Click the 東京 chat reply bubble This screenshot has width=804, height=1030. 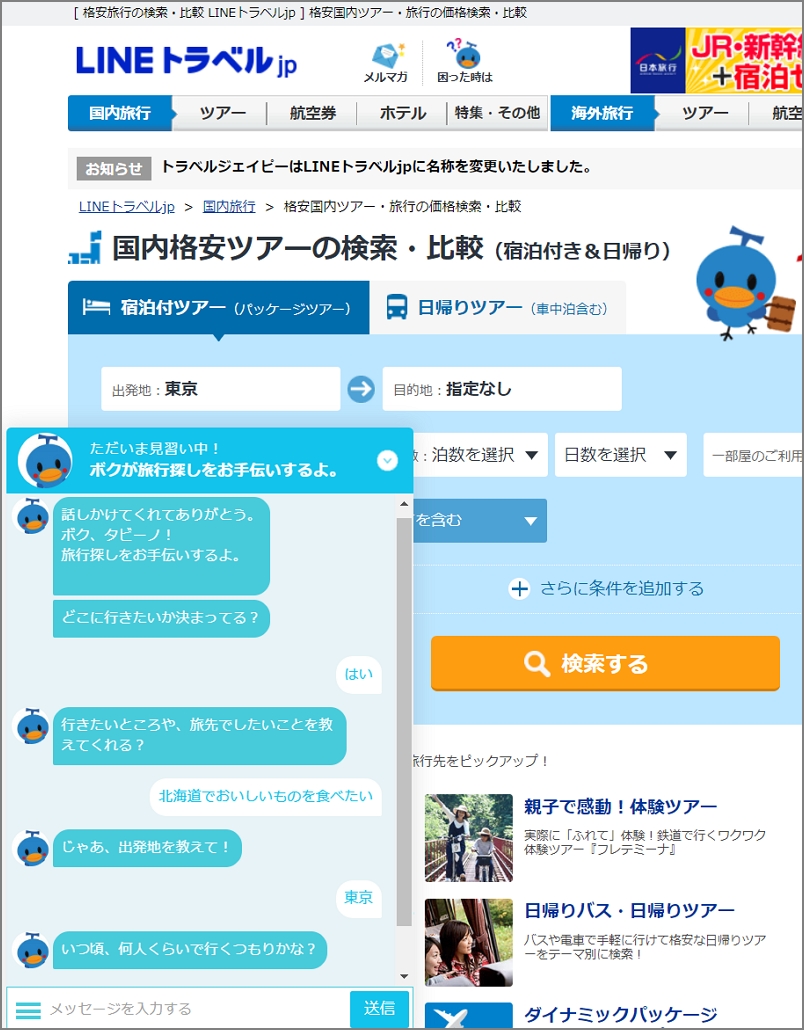click(x=359, y=897)
